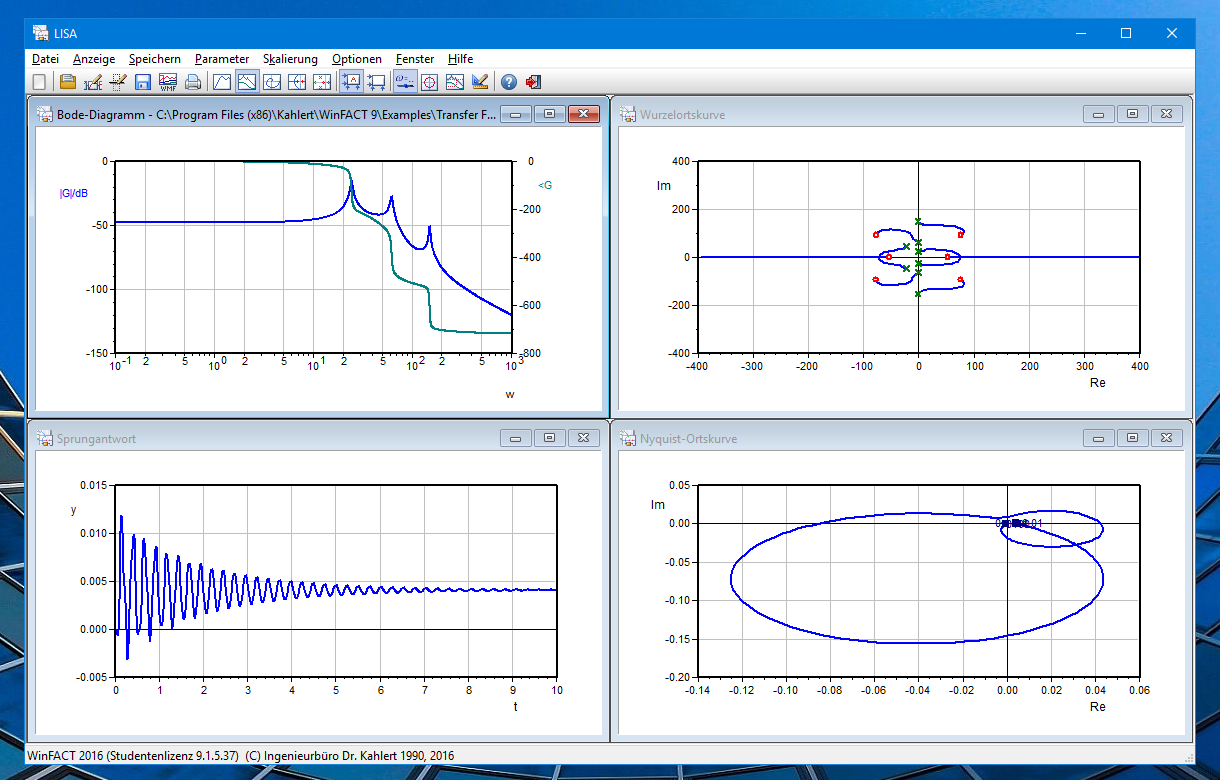
Task: Click the y axis label in Sprungantwort
Action: [73, 510]
